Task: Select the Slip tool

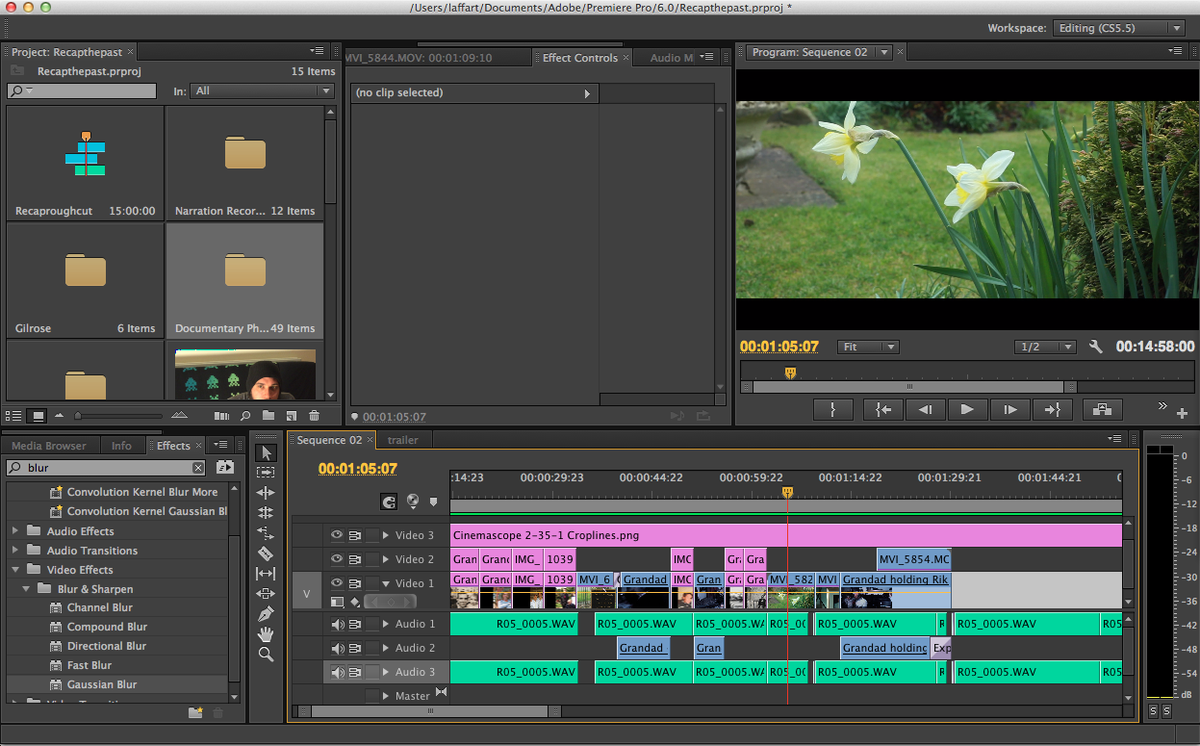Action: tap(265, 573)
